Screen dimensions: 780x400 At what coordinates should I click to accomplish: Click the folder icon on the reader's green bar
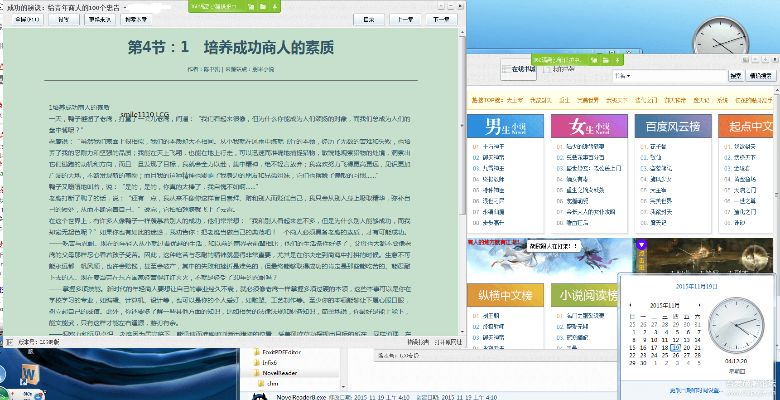tap(261, 5)
